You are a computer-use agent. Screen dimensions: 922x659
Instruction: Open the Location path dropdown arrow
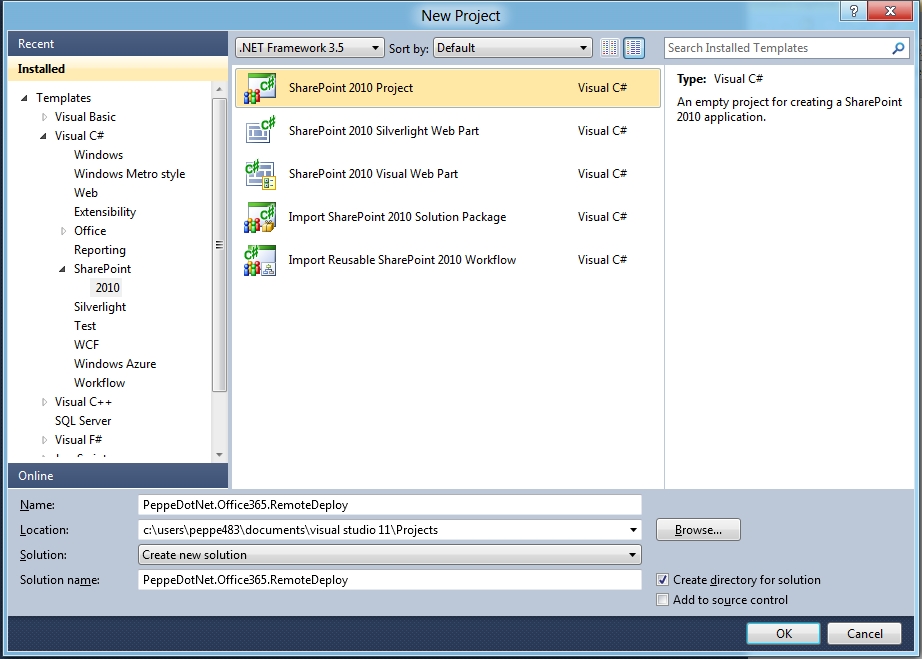633,530
